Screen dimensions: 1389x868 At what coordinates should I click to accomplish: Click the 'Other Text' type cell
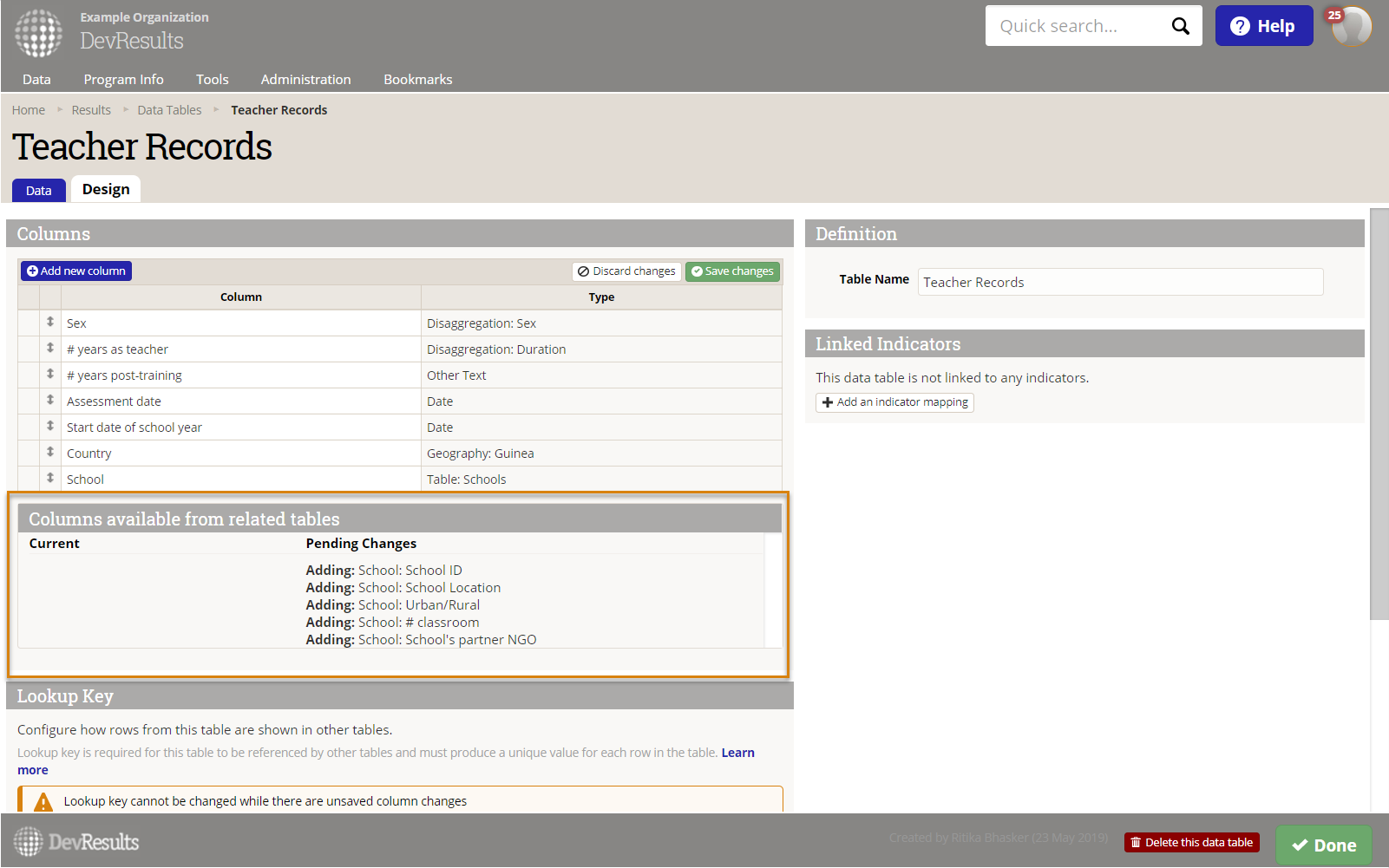point(601,375)
